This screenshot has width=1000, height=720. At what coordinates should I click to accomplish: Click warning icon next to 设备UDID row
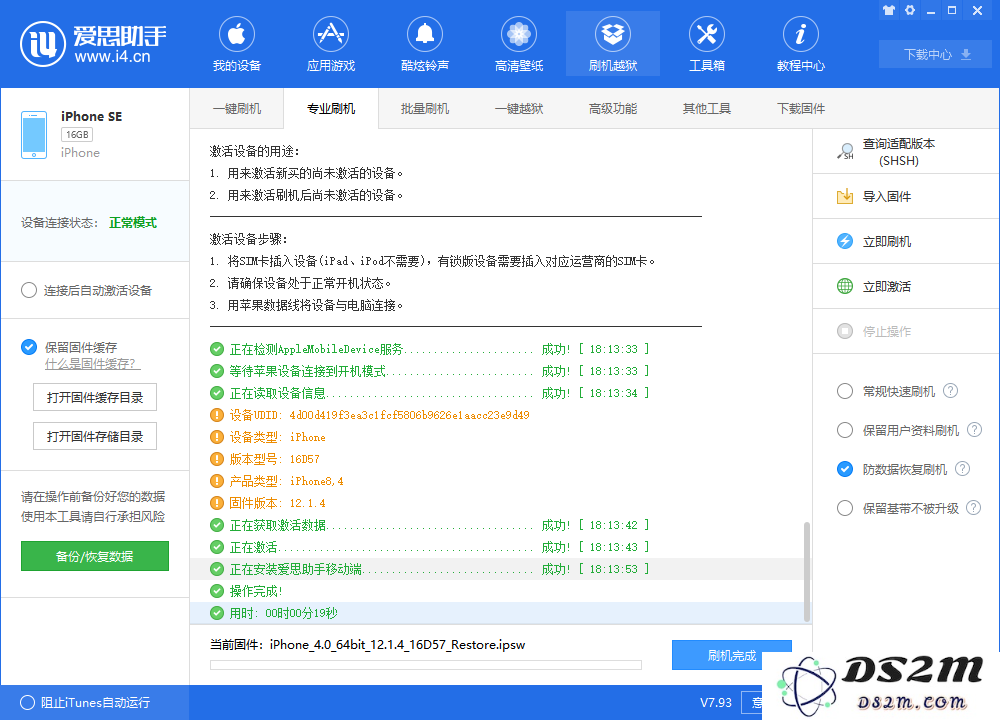click(x=217, y=415)
